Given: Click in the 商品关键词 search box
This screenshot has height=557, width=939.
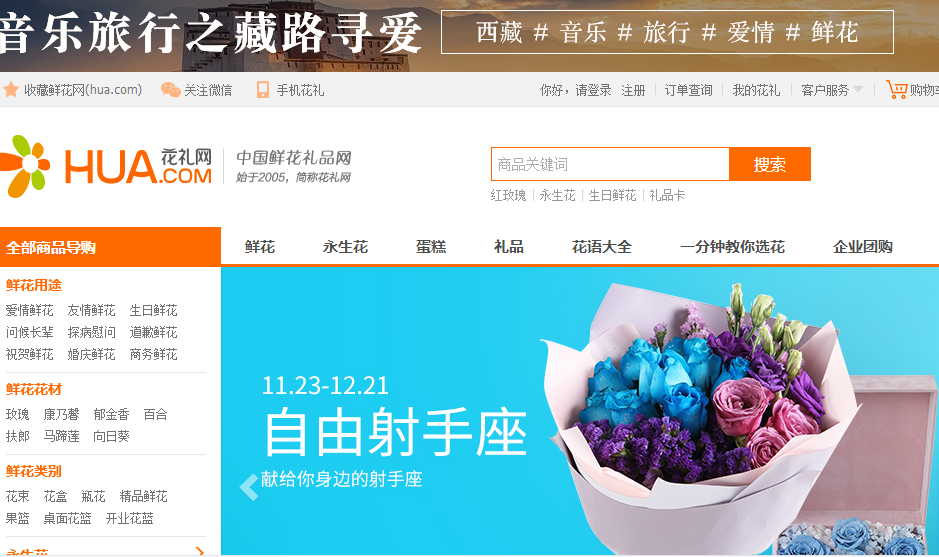Looking at the screenshot, I should coord(610,164).
